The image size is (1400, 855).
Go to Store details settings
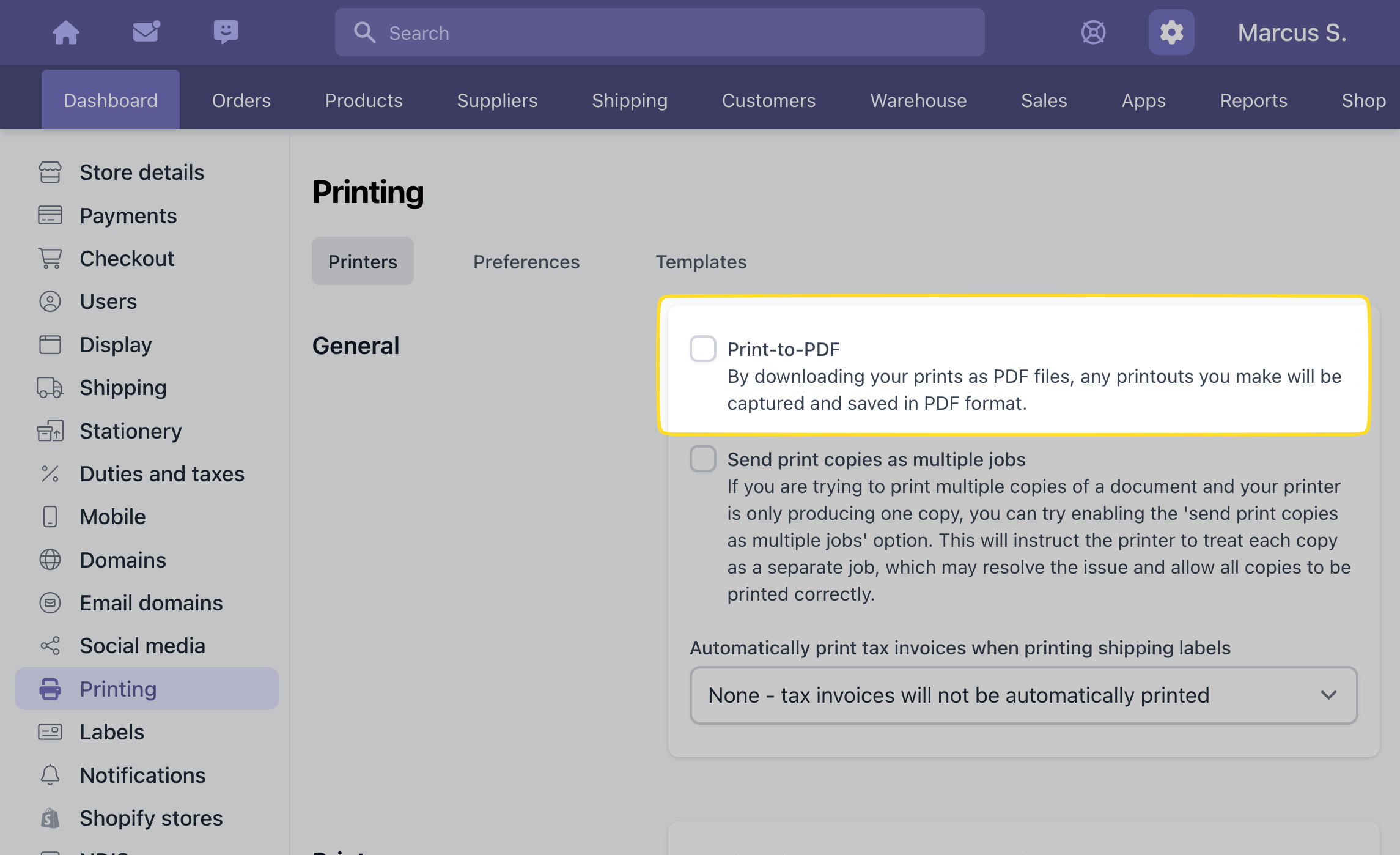[x=142, y=172]
